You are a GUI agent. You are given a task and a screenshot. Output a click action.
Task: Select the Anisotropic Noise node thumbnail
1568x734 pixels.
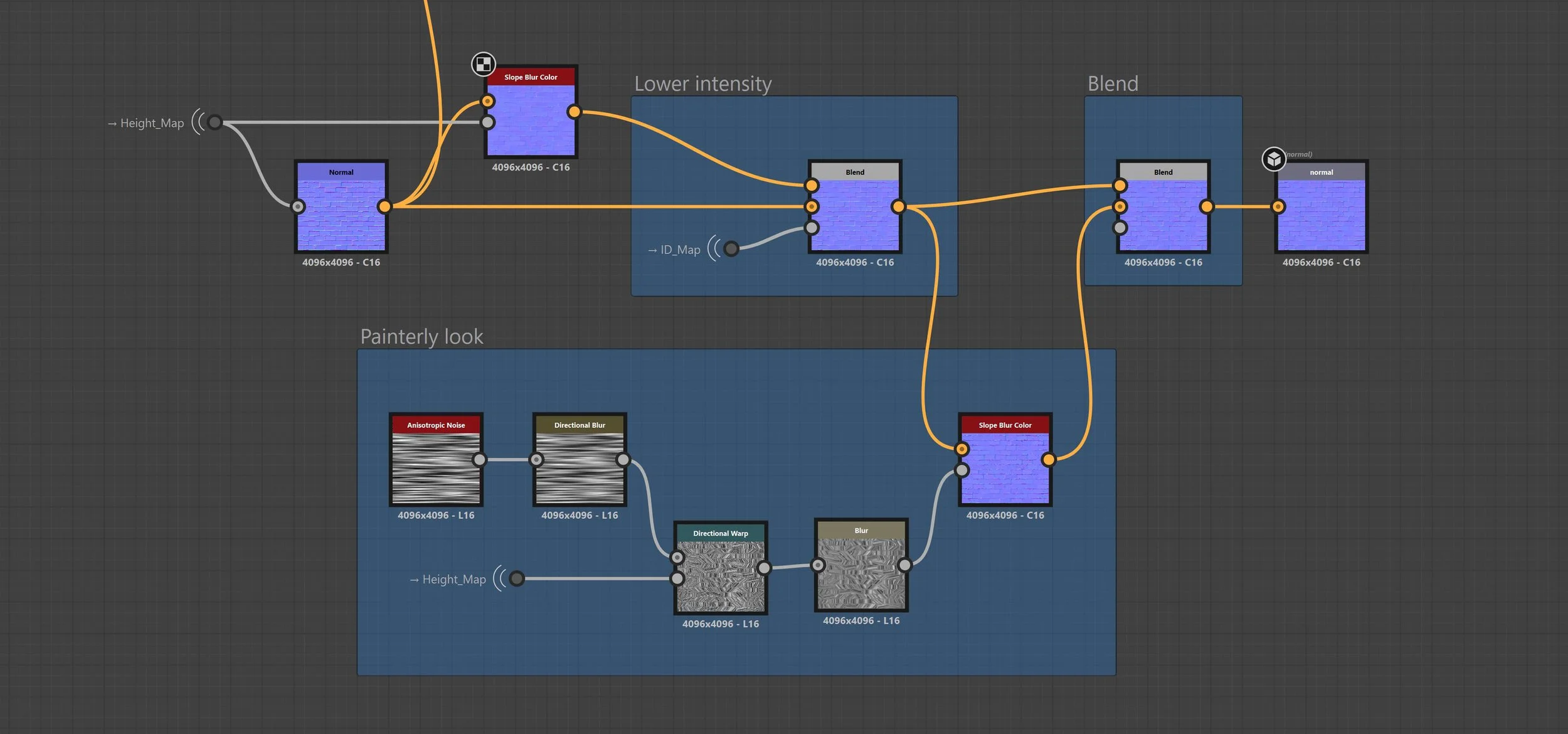coord(436,467)
